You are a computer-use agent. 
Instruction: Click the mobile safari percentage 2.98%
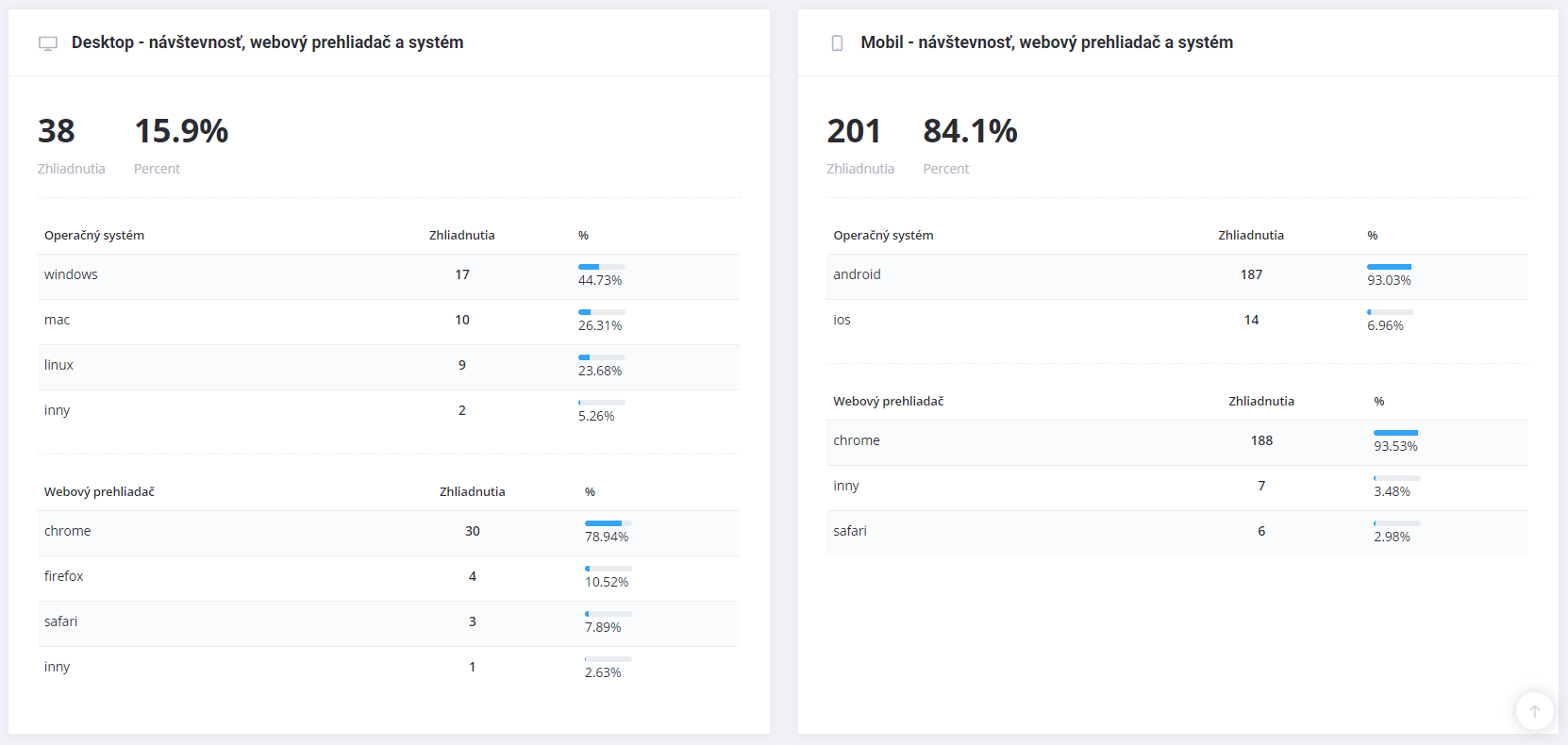click(1392, 537)
